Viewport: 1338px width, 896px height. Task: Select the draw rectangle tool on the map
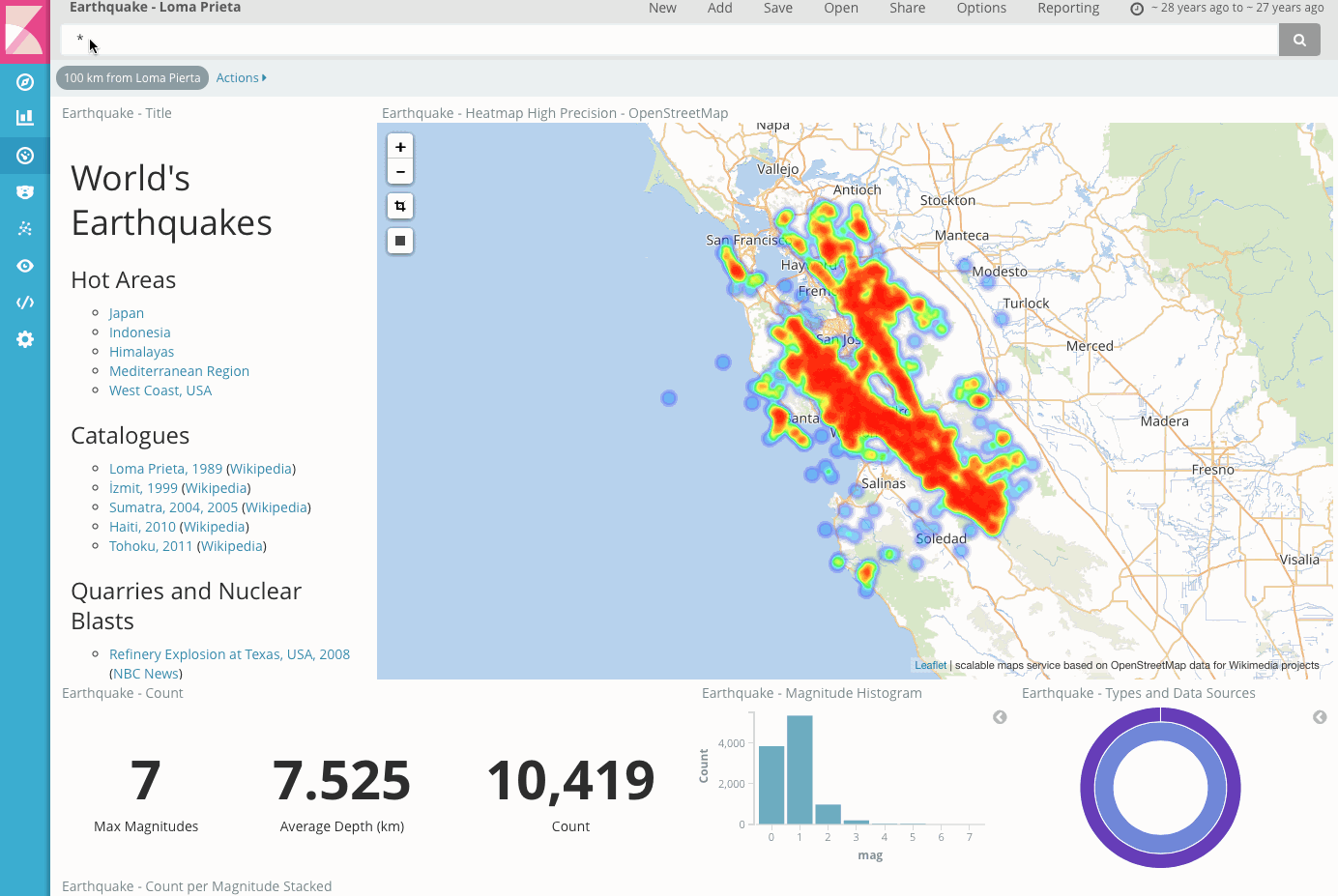(400, 241)
